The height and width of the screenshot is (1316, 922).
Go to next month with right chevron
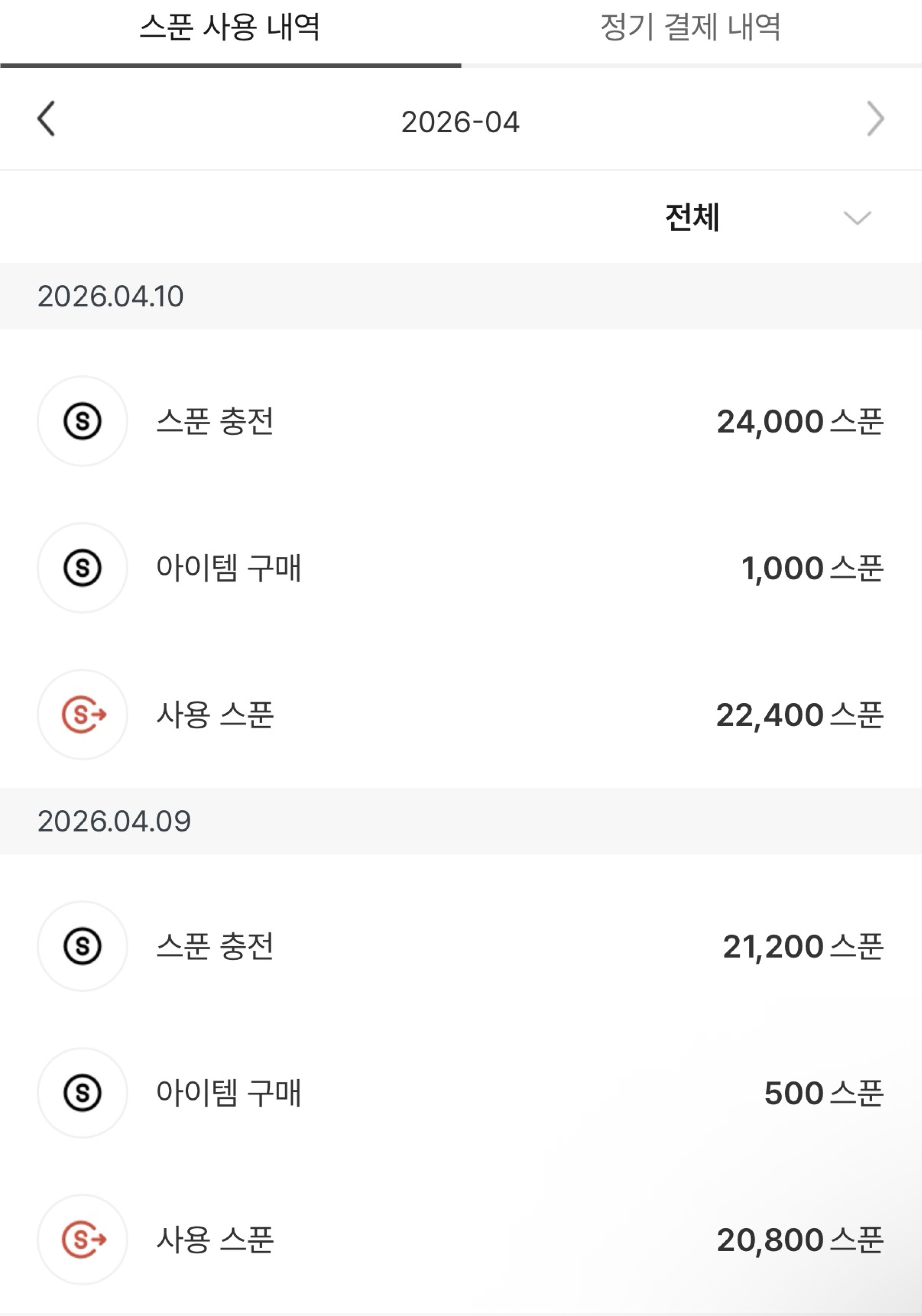[x=875, y=119]
